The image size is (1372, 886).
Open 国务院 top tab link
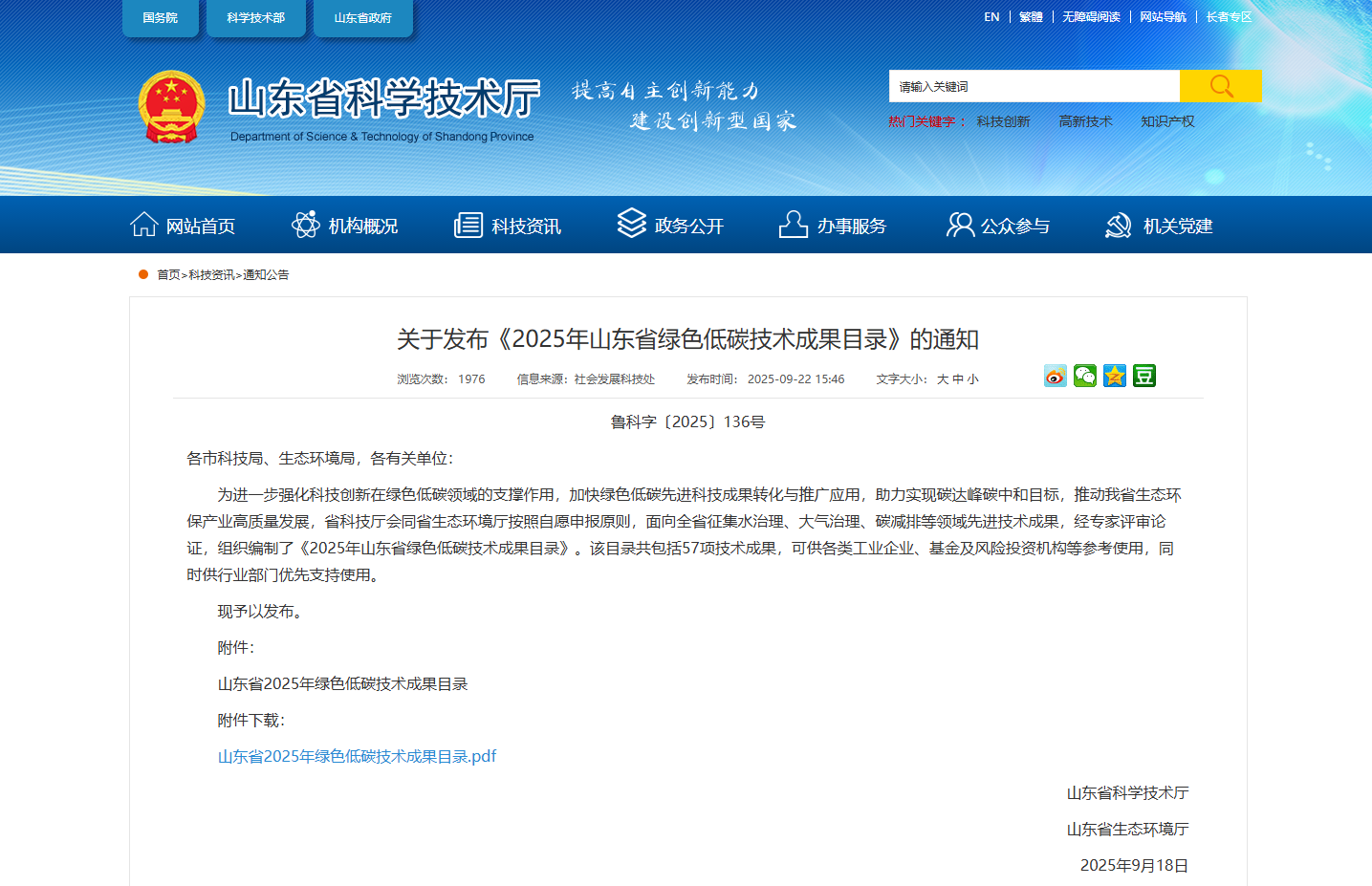[x=160, y=18]
